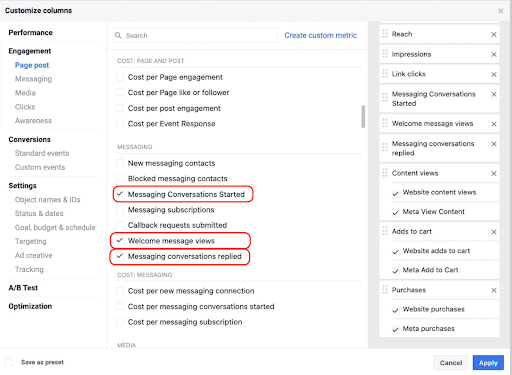Check Blocked messaging contacts
This screenshot has height=375, width=512.
120,178
